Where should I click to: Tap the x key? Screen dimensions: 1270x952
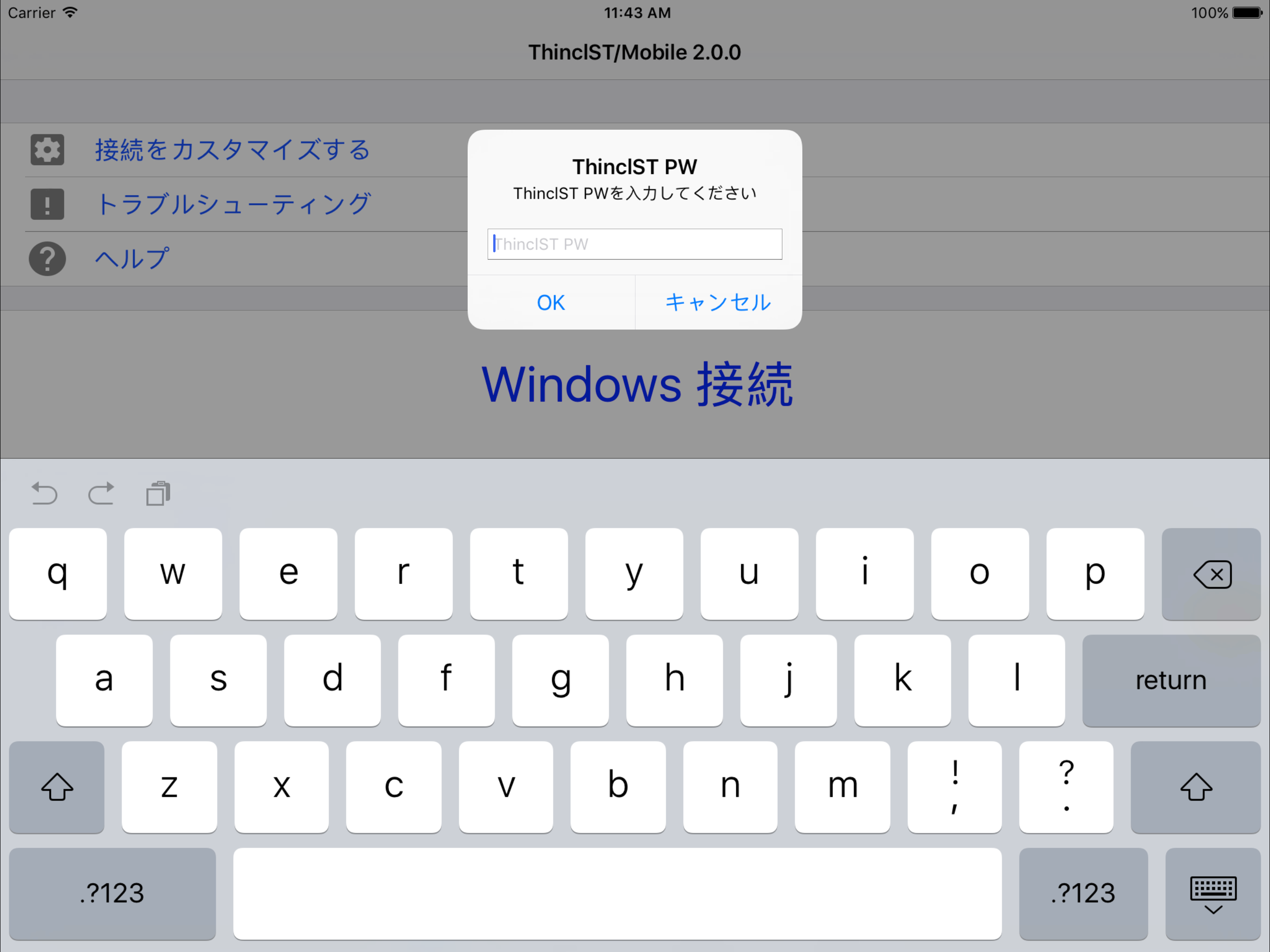[x=281, y=787]
